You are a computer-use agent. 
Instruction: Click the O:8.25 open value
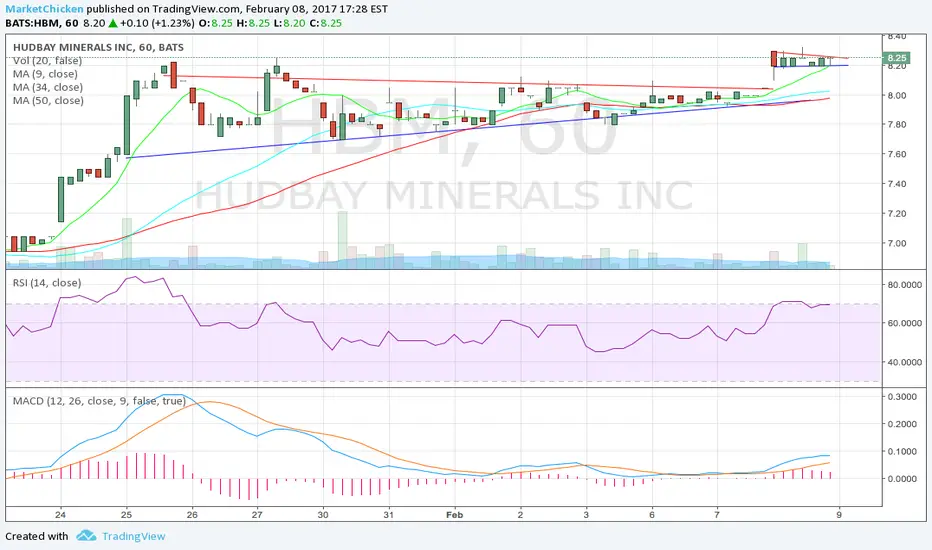(x=215, y=23)
